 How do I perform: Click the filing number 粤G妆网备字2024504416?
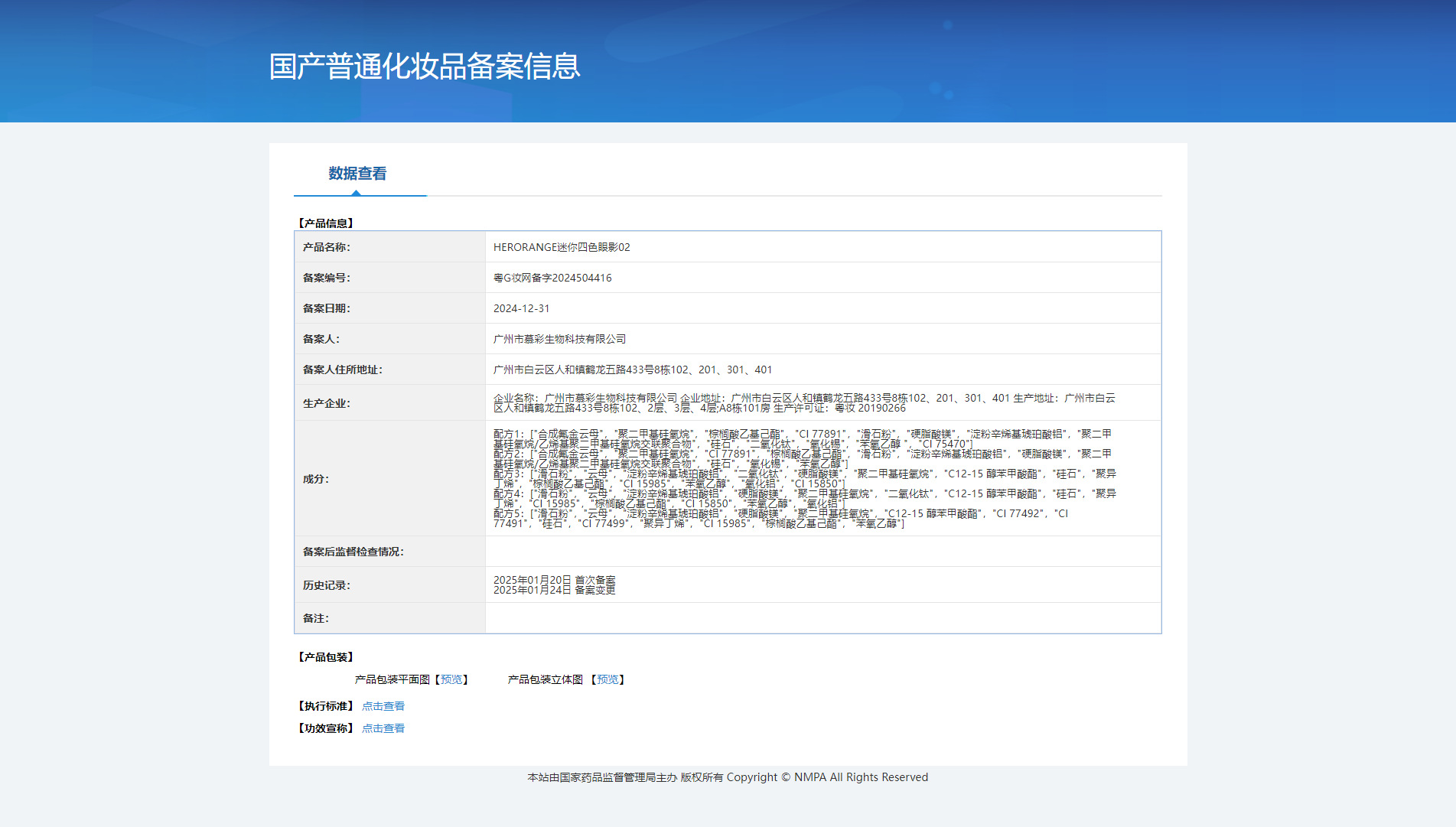tap(552, 278)
